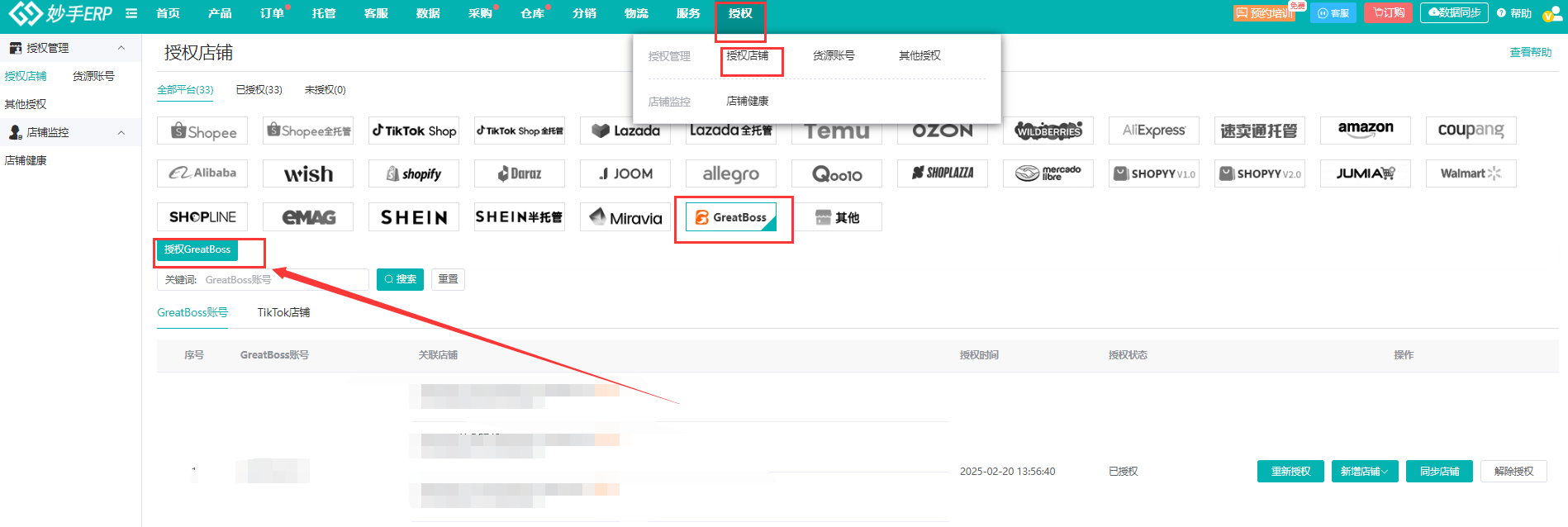Click the 数据同步 button in header
Image resolution: width=1568 pixels, height=527 pixels.
[1454, 13]
